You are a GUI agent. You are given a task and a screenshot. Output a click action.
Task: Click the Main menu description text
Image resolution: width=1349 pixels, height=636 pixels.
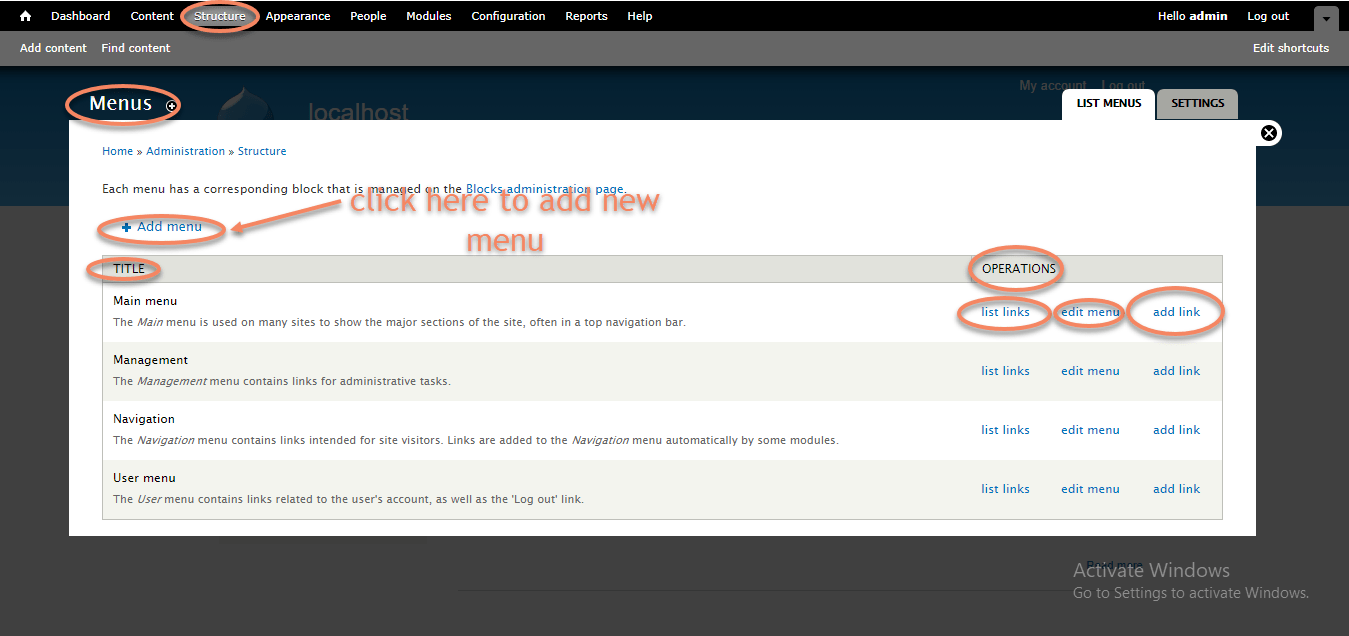click(399, 323)
